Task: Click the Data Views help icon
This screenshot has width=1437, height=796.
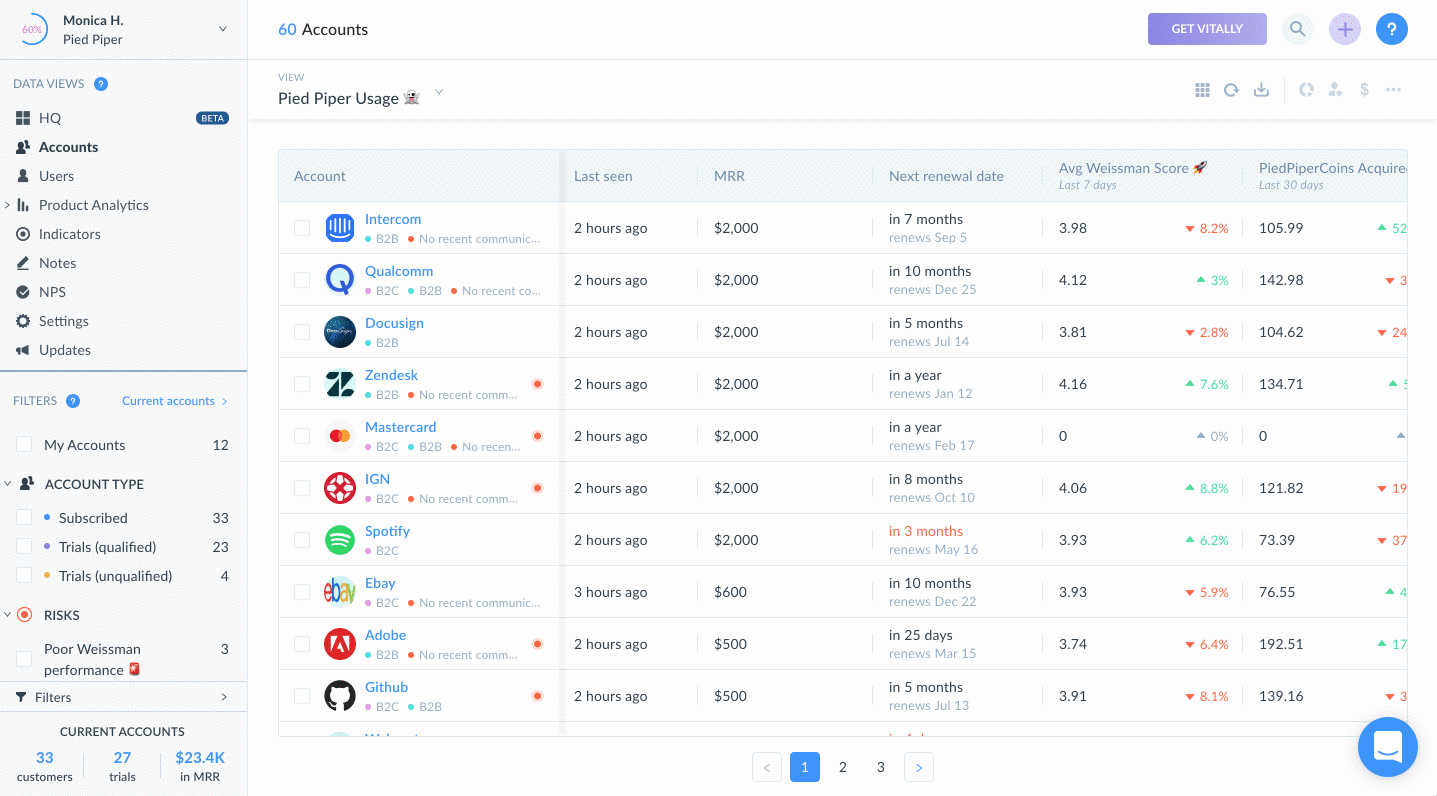Action: 101,84
